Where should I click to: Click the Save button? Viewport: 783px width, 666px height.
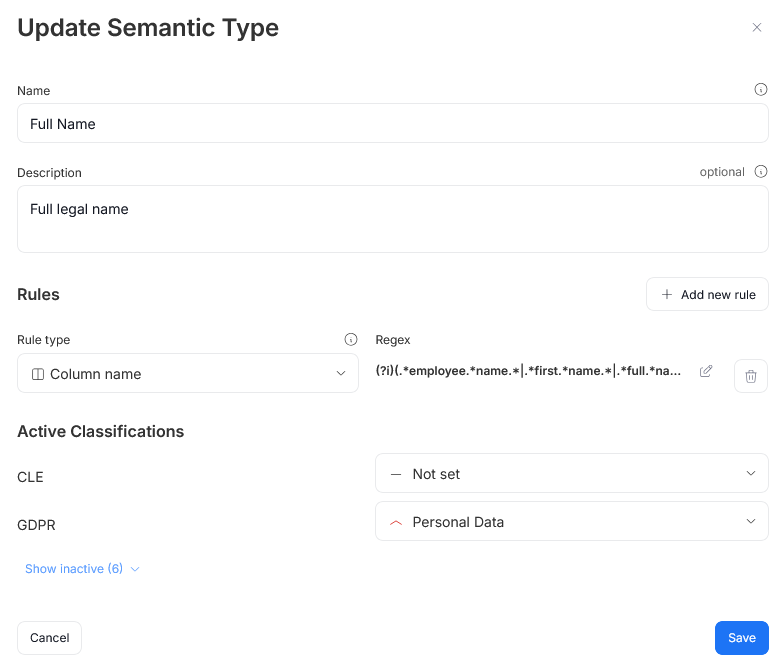(x=741, y=638)
